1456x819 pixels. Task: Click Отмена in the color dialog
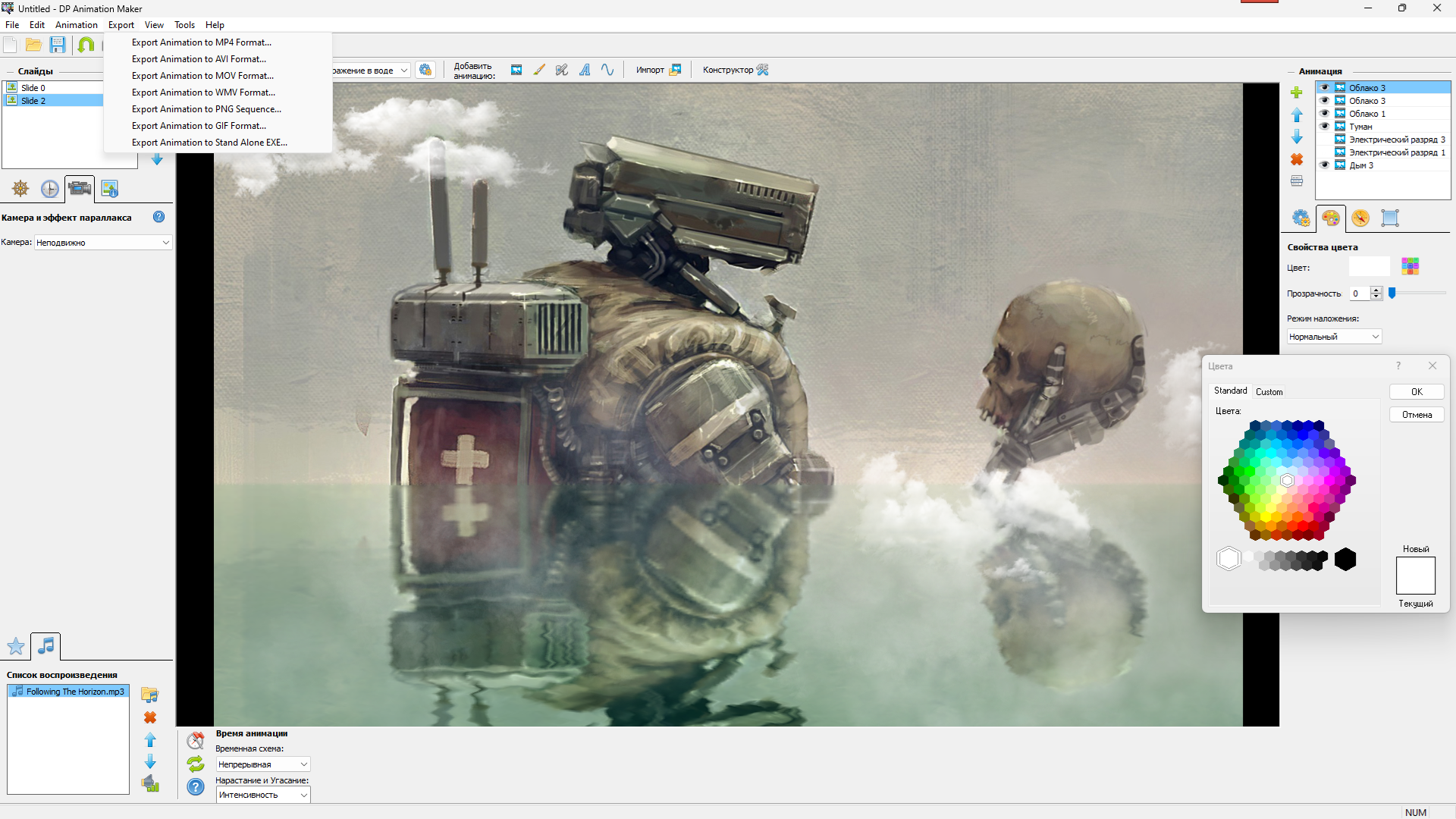point(1417,415)
